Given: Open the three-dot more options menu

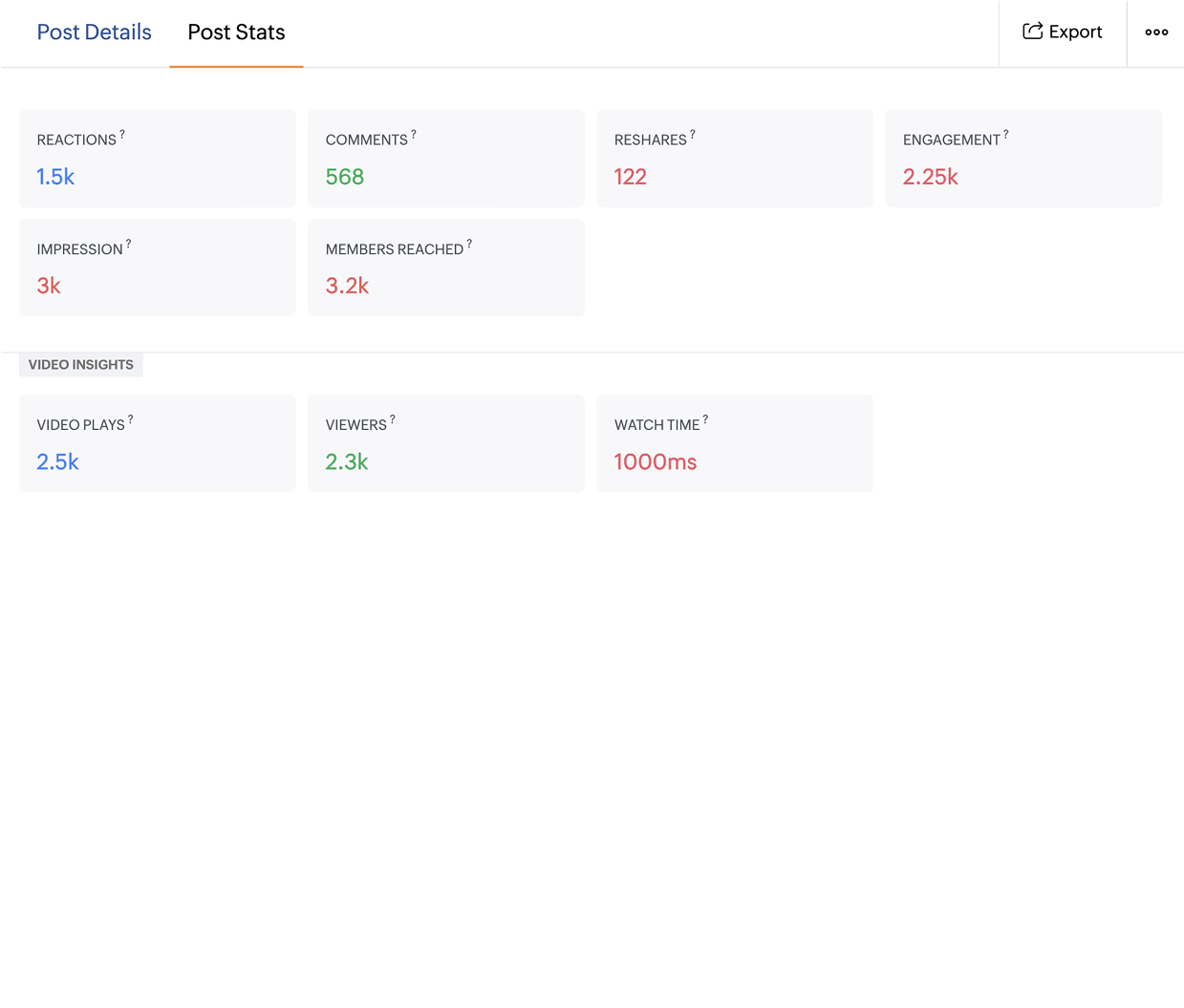Looking at the screenshot, I should [x=1156, y=32].
